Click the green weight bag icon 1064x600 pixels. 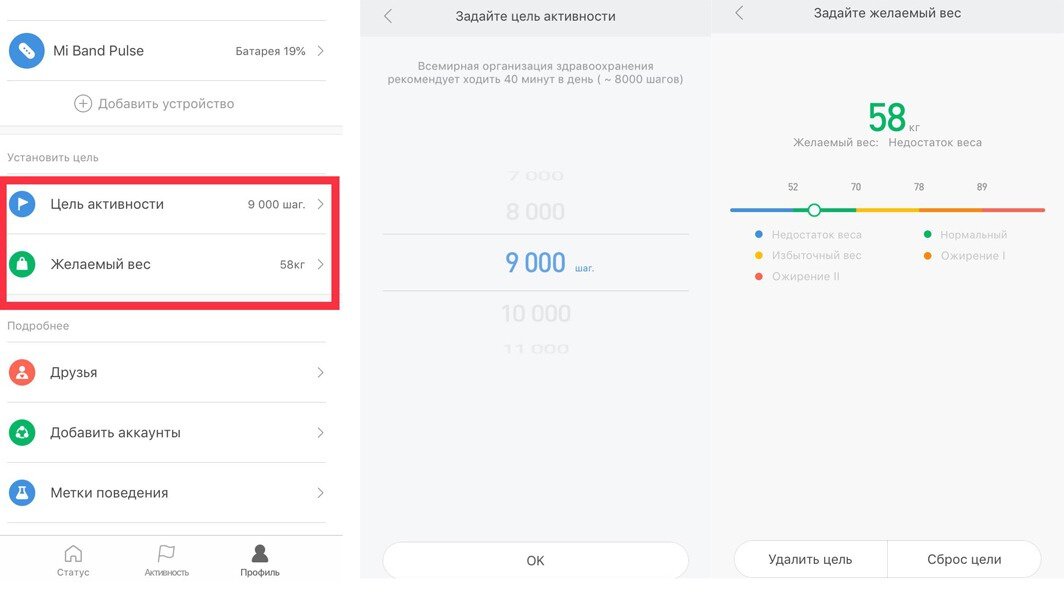coord(22,264)
